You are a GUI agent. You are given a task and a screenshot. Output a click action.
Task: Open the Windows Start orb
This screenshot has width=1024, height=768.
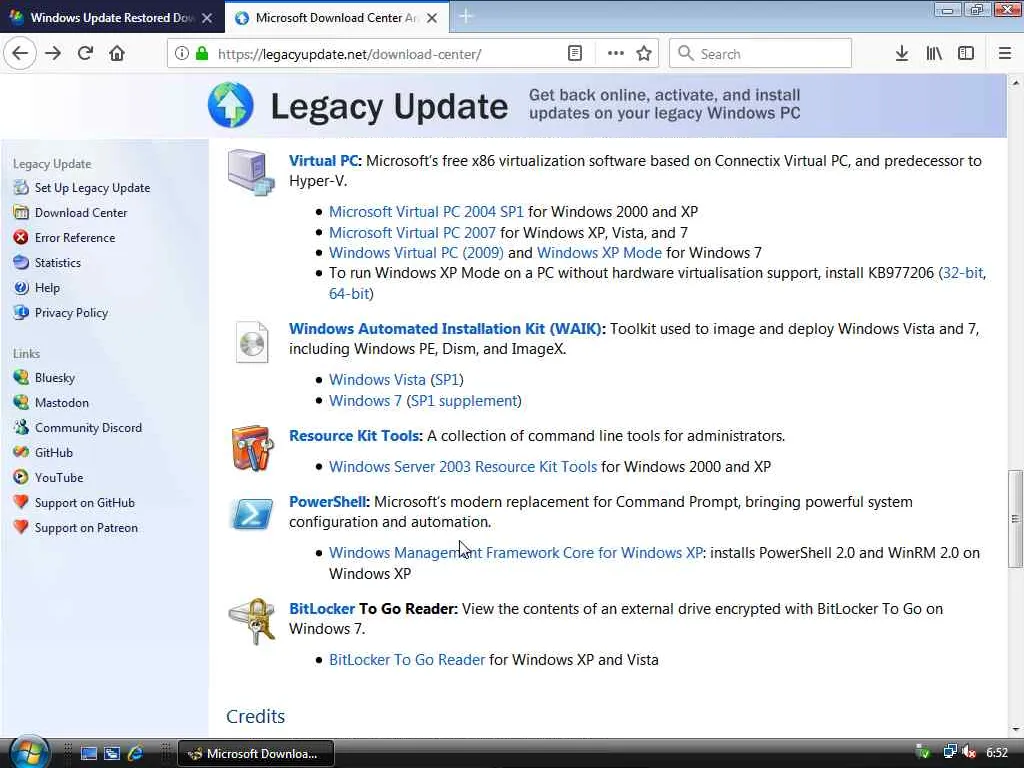tap(29, 752)
